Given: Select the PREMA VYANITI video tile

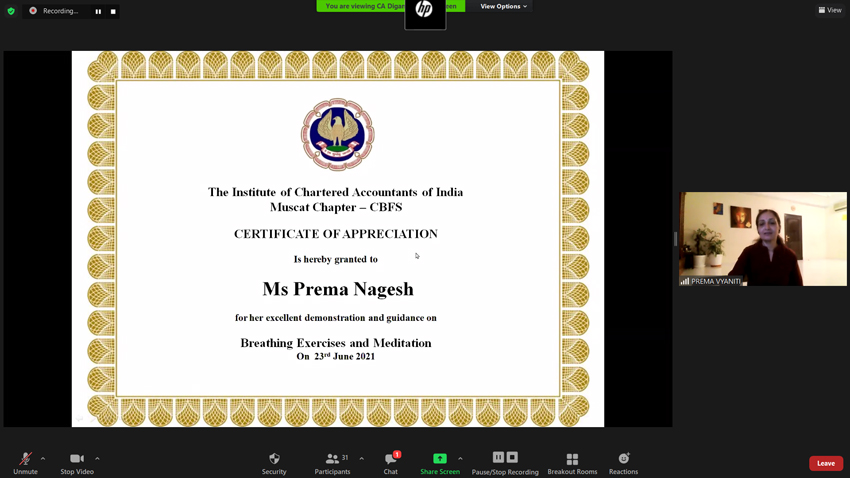Looking at the screenshot, I should pyautogui.click(x=763, y=239).
